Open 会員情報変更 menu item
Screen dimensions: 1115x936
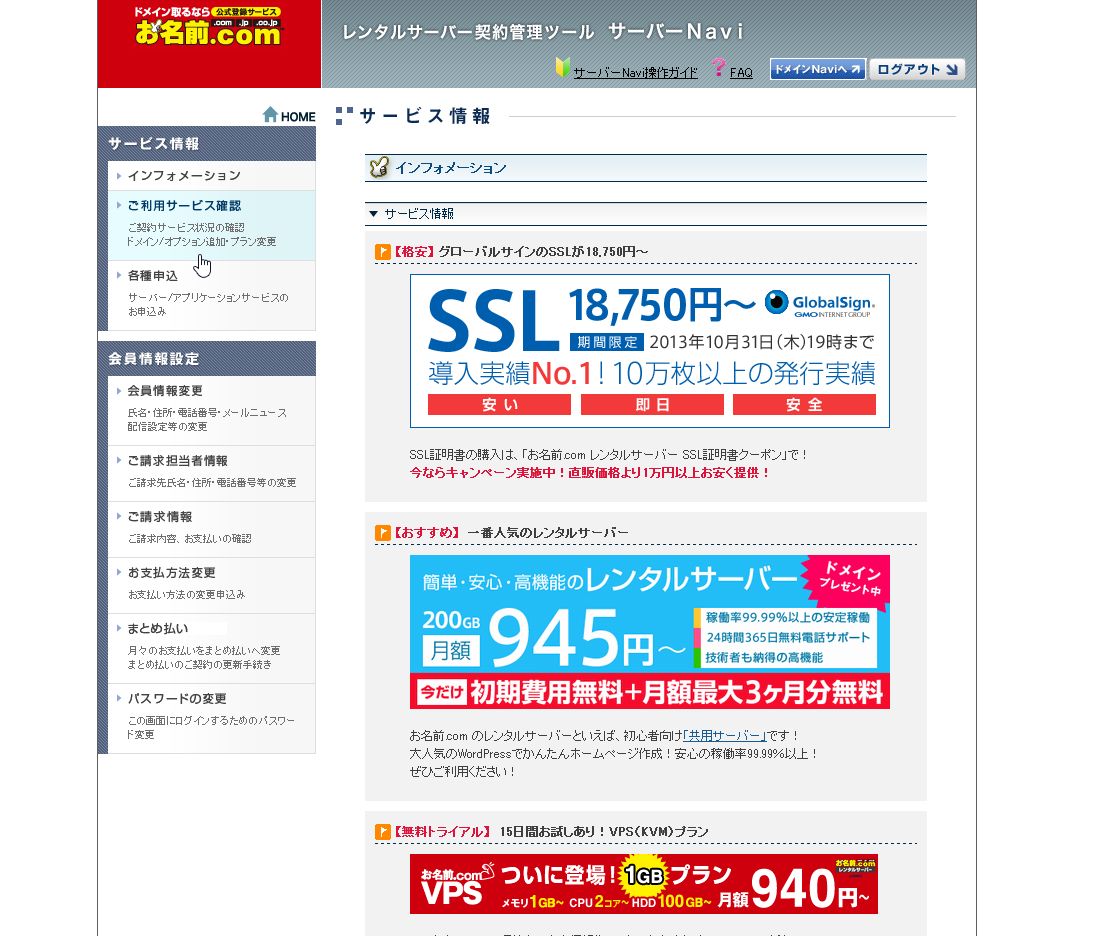[x=211, y=410]
